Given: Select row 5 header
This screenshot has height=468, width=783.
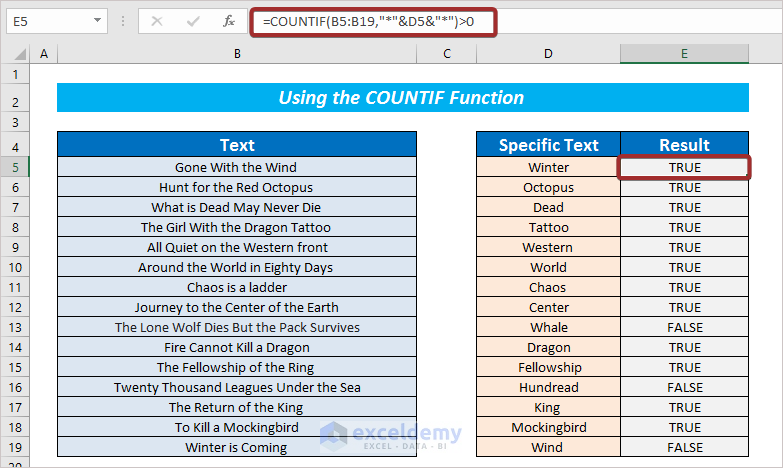Looking at the screenshot, I should [15, 167].
